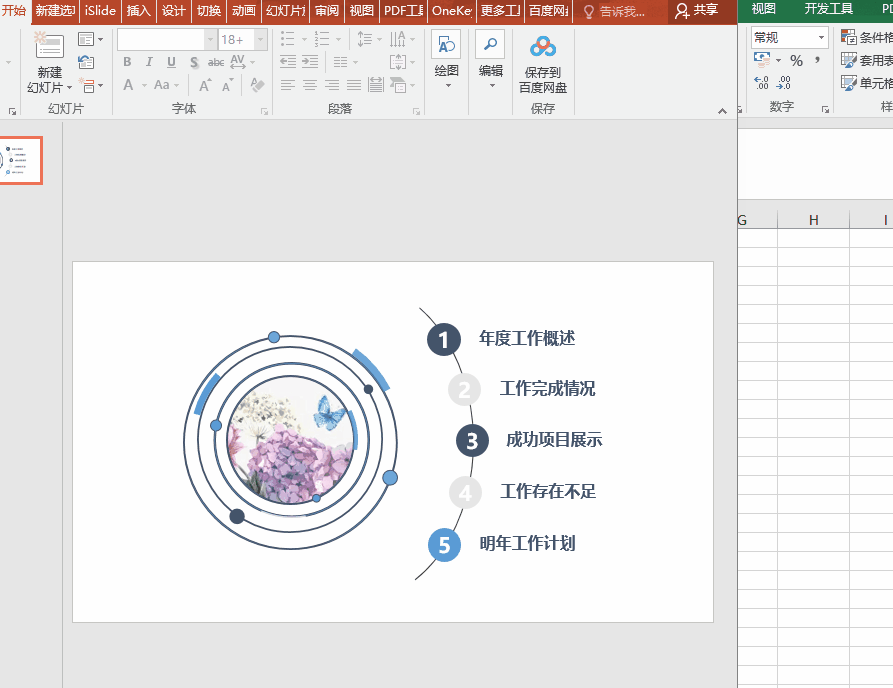
Task: Click Excel Accounting Number Format icon
Action: click(x=762, y=60)
